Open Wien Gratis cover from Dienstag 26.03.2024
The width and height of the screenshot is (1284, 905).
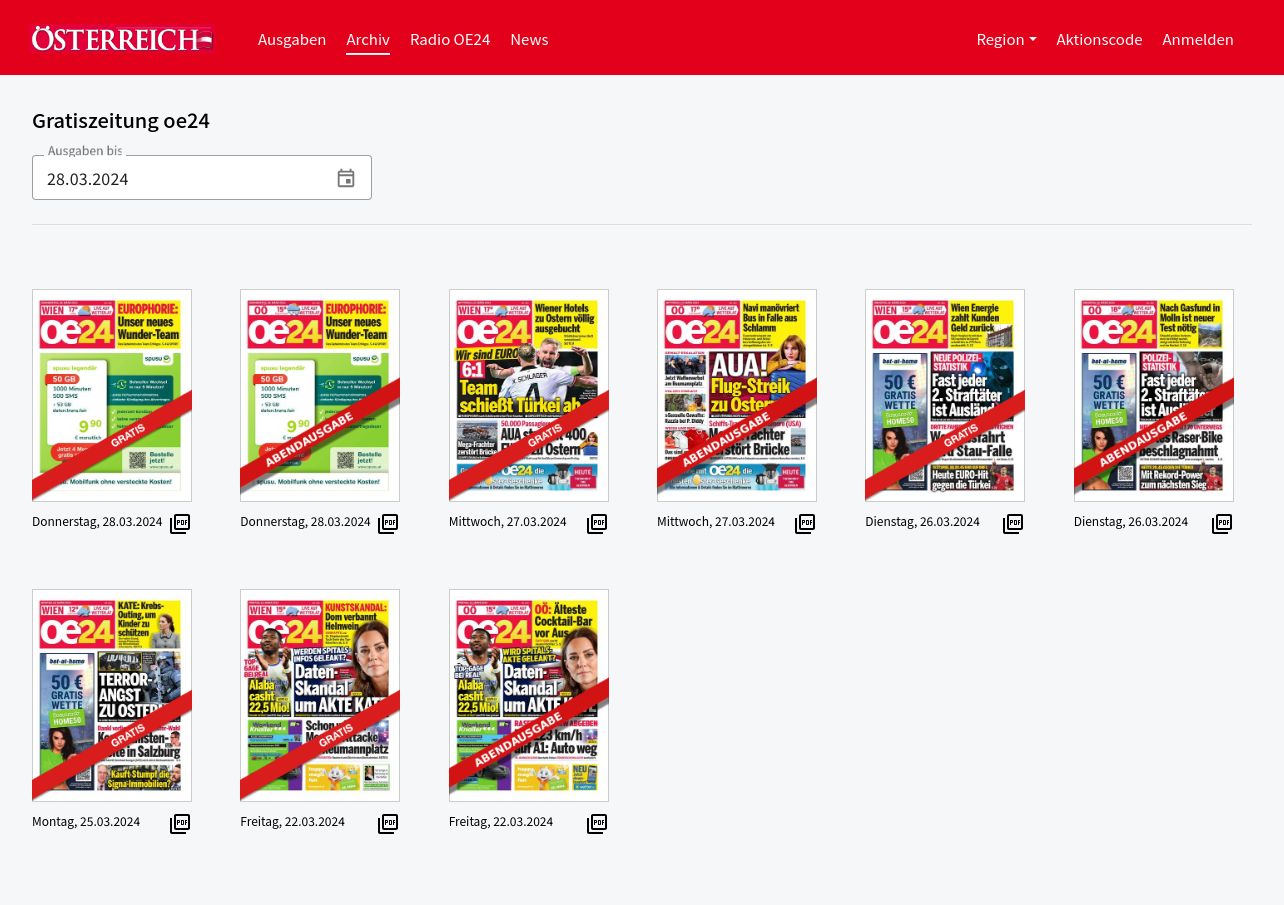(945, 395)
